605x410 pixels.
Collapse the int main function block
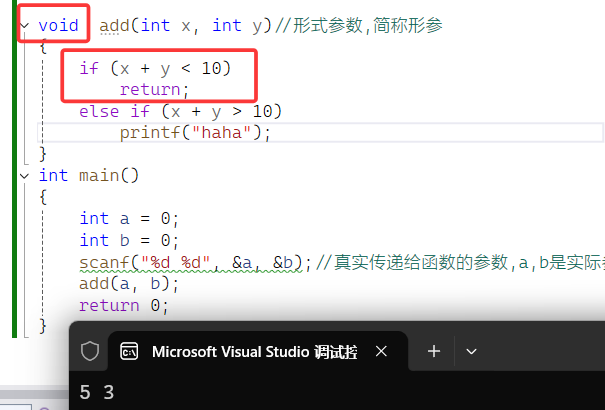click(25, 176)
